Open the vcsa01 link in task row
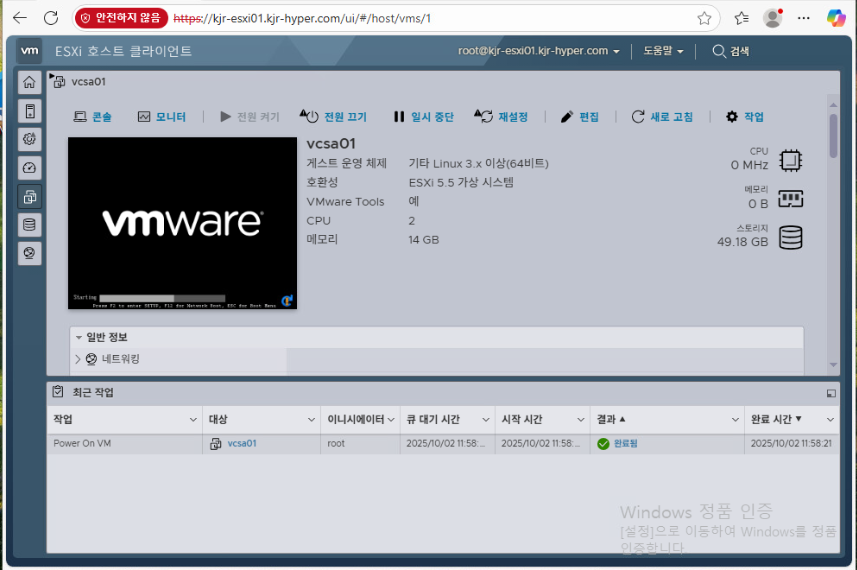 [x=242, y=443]
